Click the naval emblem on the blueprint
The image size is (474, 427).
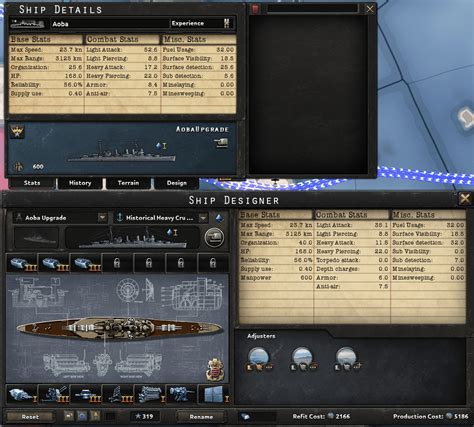click(x=215, y=370)
